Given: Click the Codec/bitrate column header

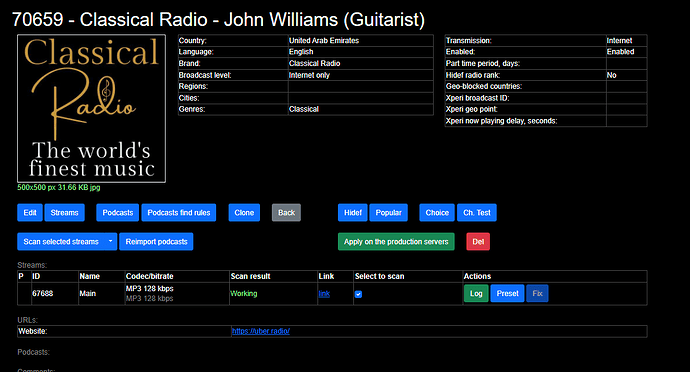Looking at the screenshot, I should (x=150, y=276).
